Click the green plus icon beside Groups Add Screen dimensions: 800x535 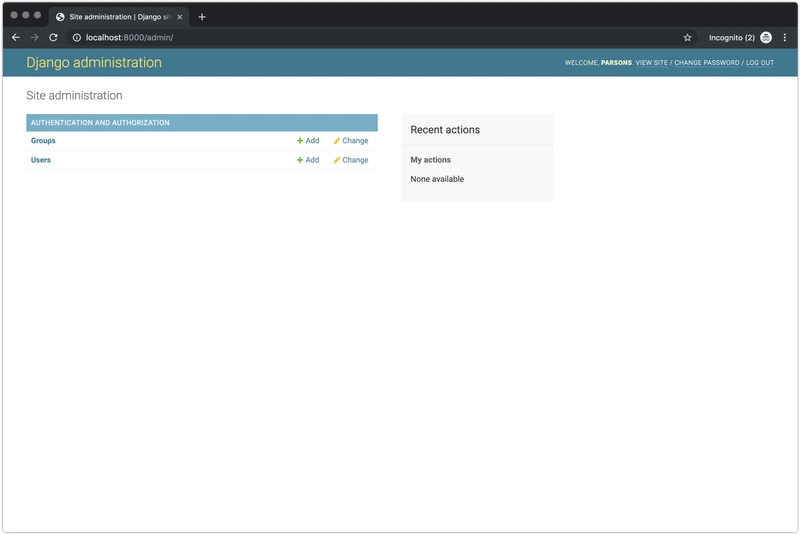pyautogui.click(x=300, y=141)
